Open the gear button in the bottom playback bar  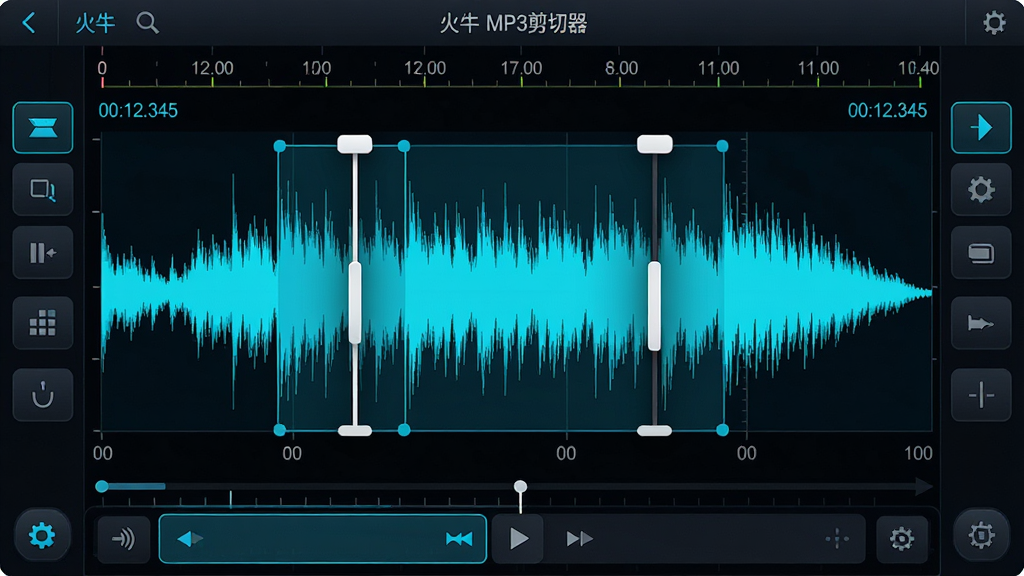pos(902,539)
